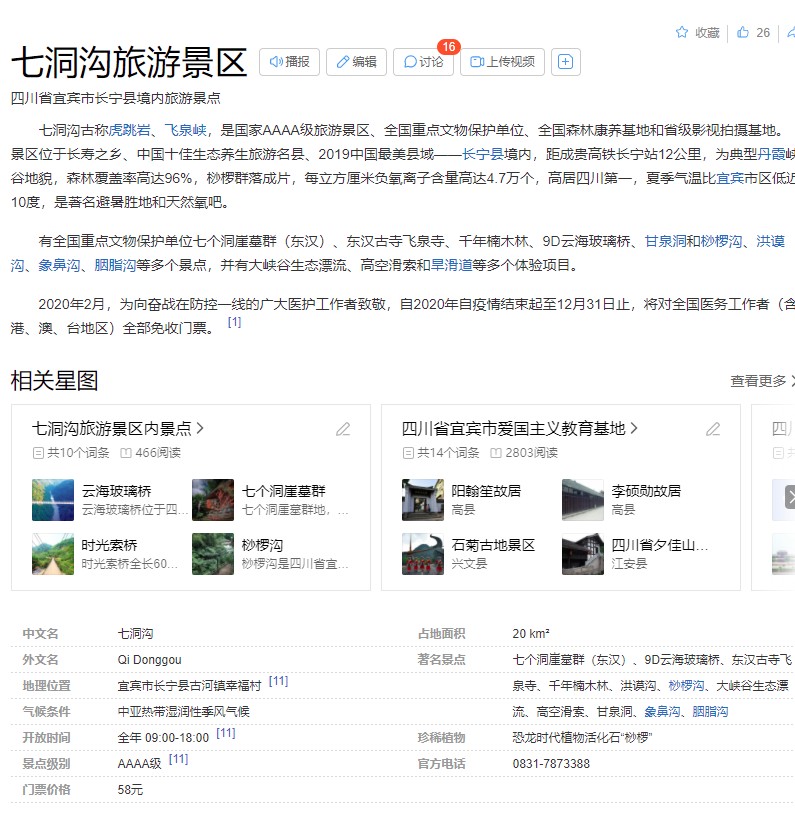Click reference [1] after the 免收门票 sentence
The image size is (795, 819).
pos(234,322)
